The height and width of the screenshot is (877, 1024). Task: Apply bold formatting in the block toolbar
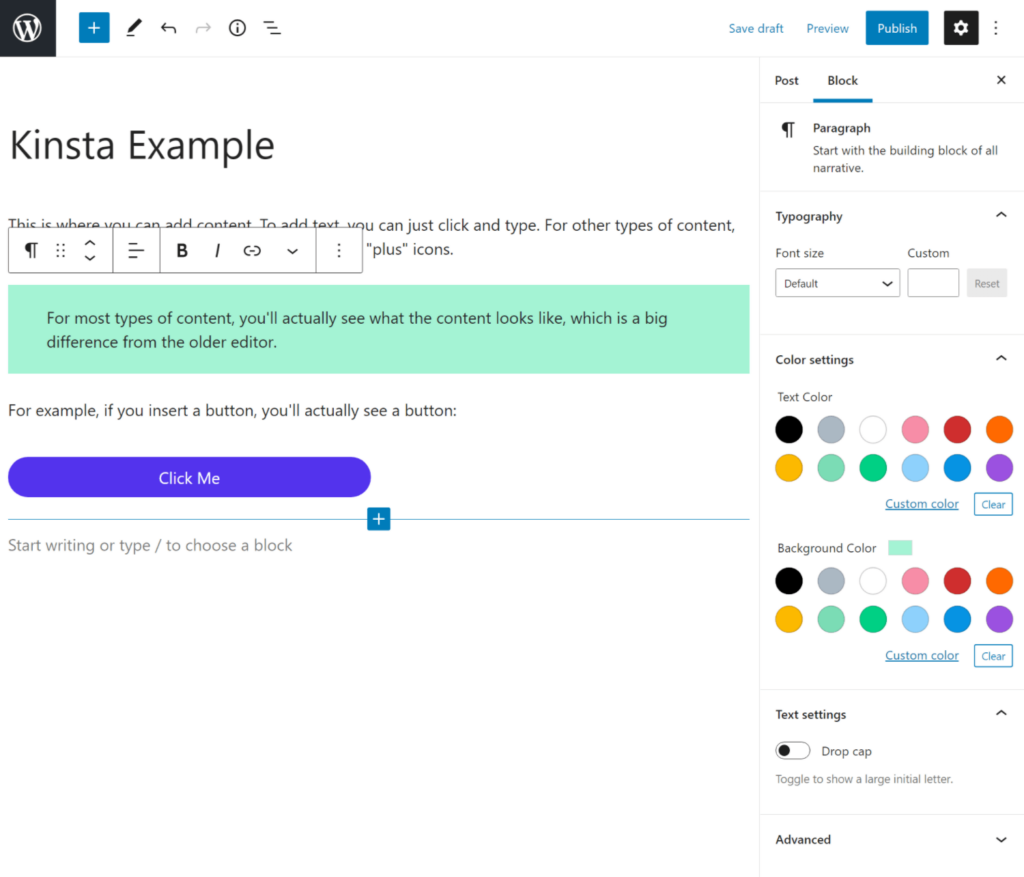(x=182, y=250)
